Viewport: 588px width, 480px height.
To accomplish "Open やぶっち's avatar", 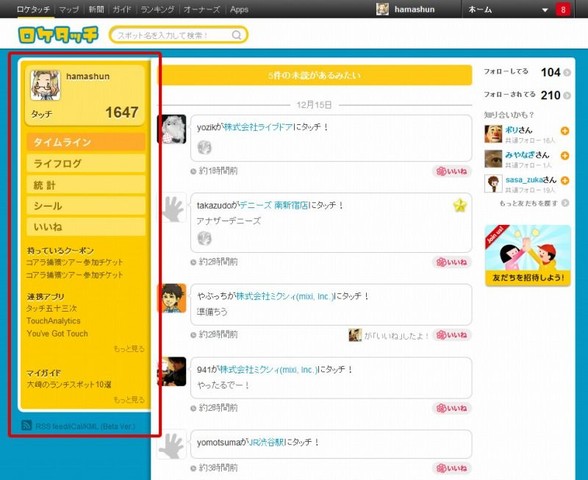I will click(x=171, y=298).
